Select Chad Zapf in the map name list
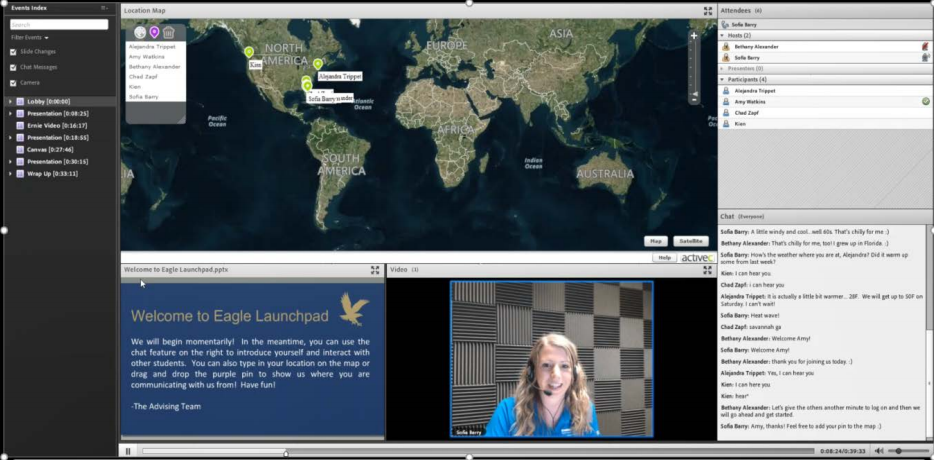Screen dimensions: 934x460 (143, 77)
